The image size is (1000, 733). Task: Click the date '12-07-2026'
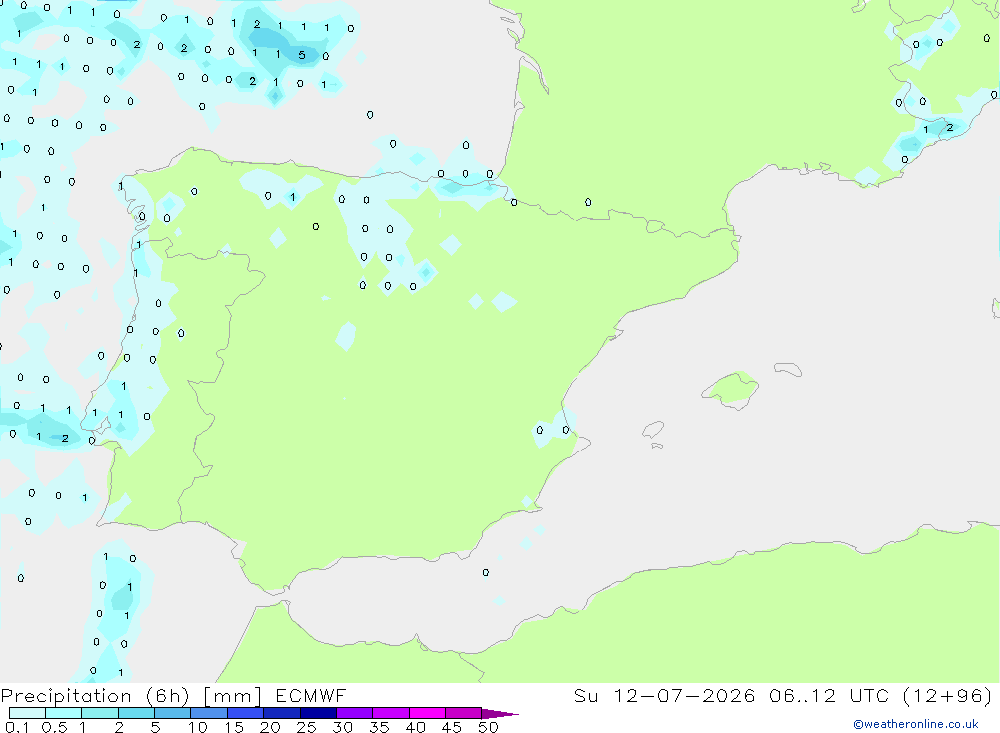[x=684, y=695]
